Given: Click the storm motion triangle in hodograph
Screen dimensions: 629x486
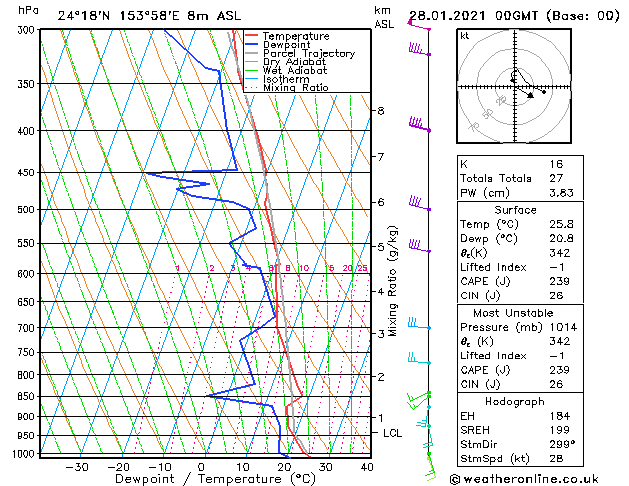Looking at the screenshot, I should click(530, 95).
